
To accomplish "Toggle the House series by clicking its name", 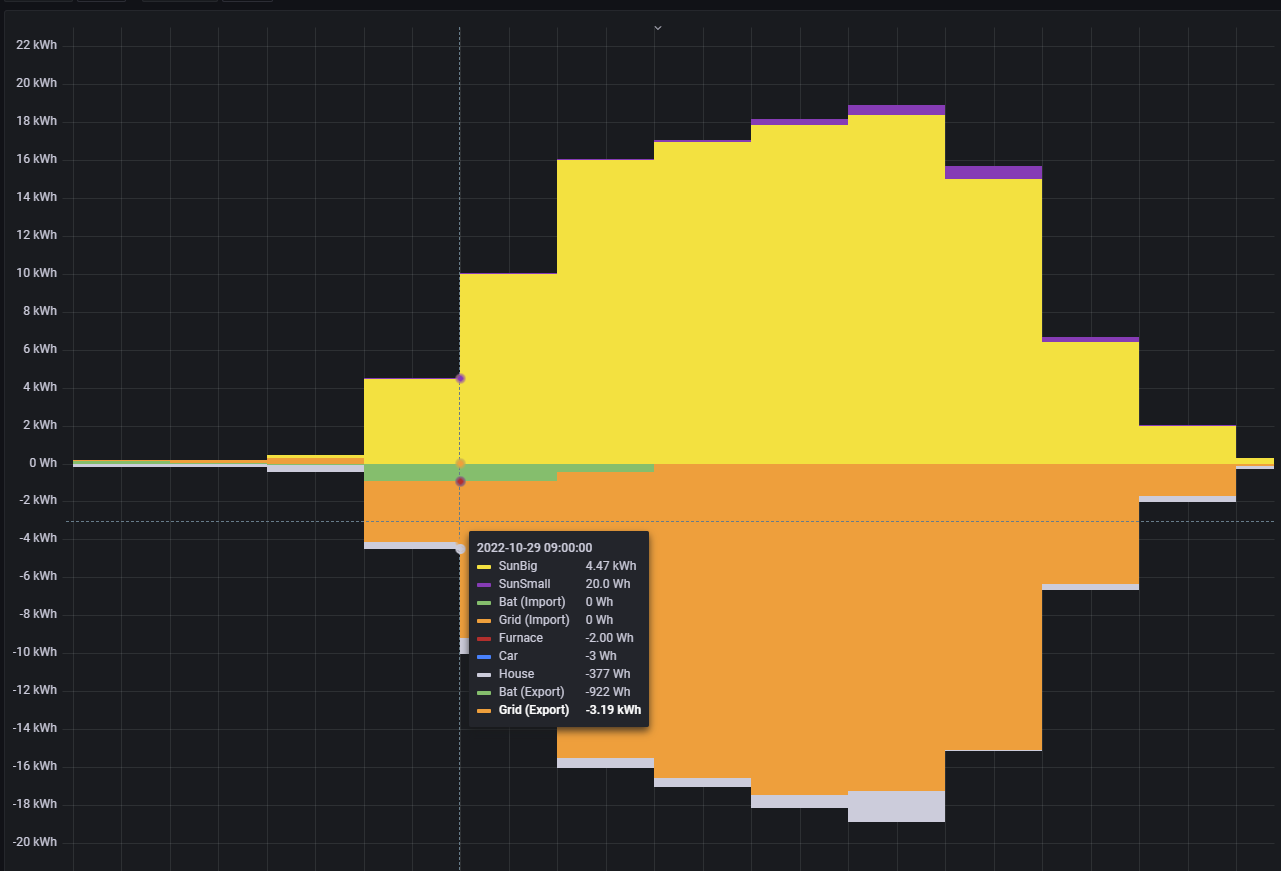I will 516,674.
